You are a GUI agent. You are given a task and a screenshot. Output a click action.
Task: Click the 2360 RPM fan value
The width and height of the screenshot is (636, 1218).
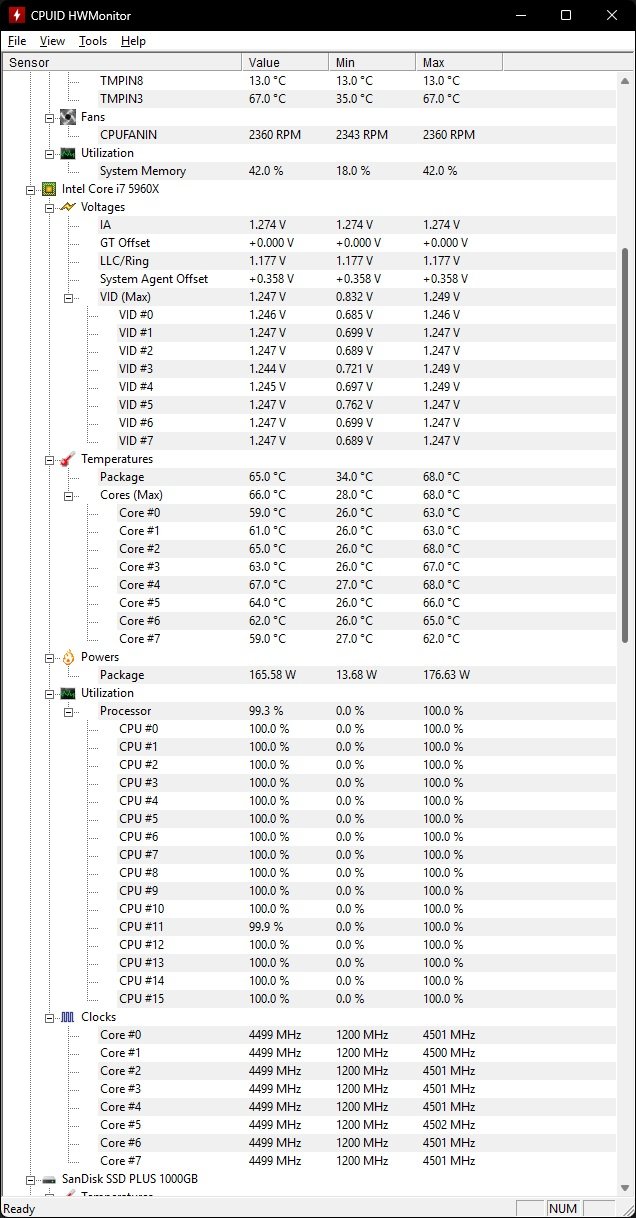(275, 135)
